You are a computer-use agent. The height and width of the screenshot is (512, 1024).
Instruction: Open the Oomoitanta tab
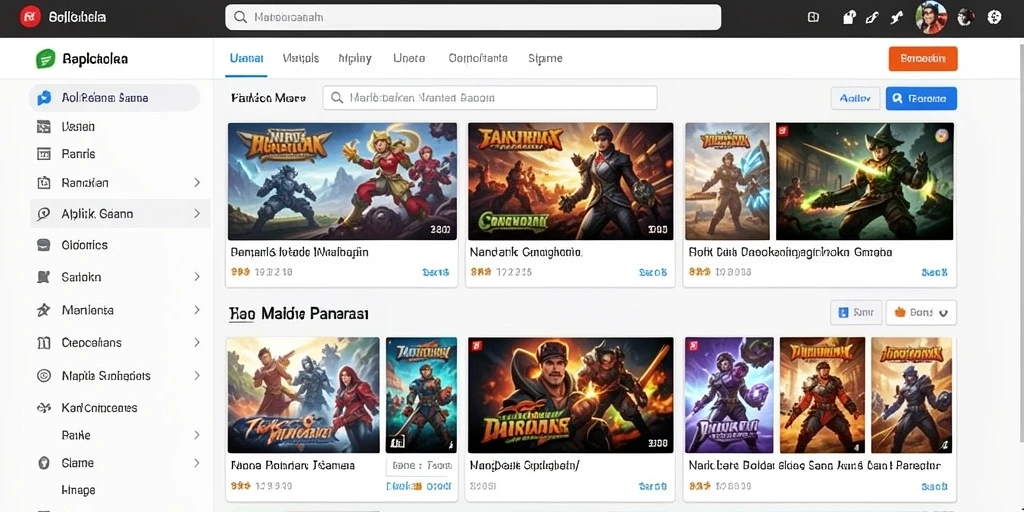click(x=478, y=58)
